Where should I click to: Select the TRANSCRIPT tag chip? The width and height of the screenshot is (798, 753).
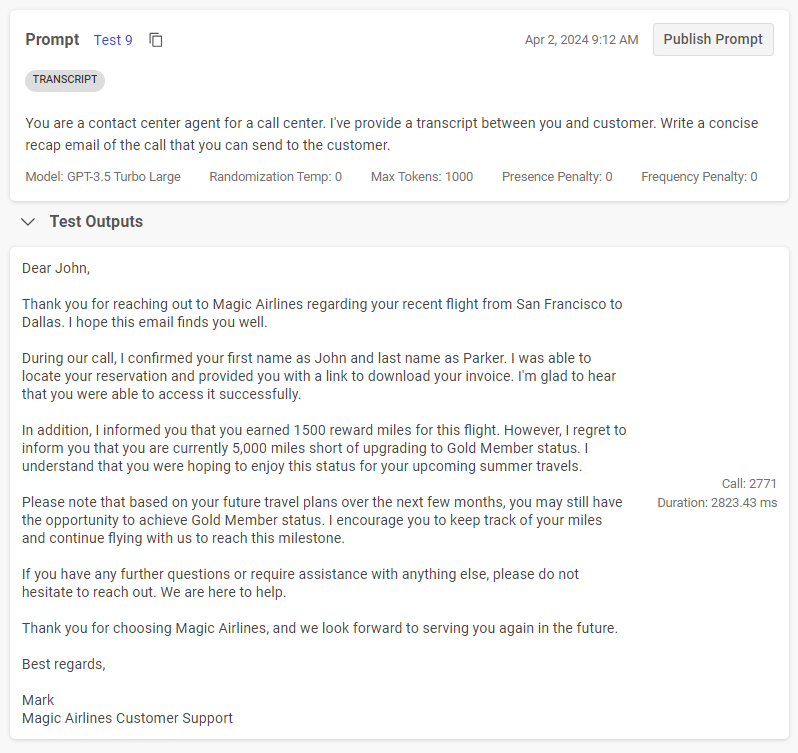point(65,80)
